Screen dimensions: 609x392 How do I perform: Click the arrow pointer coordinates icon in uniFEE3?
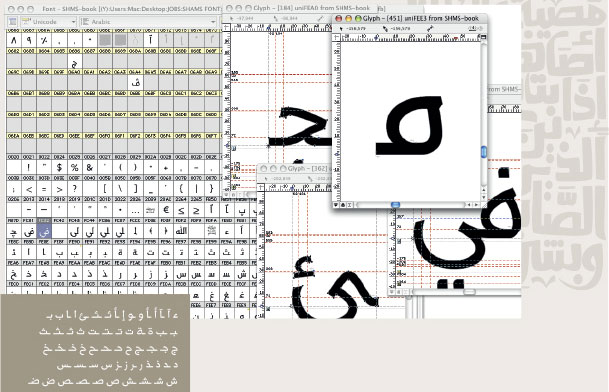click(341, 29)
